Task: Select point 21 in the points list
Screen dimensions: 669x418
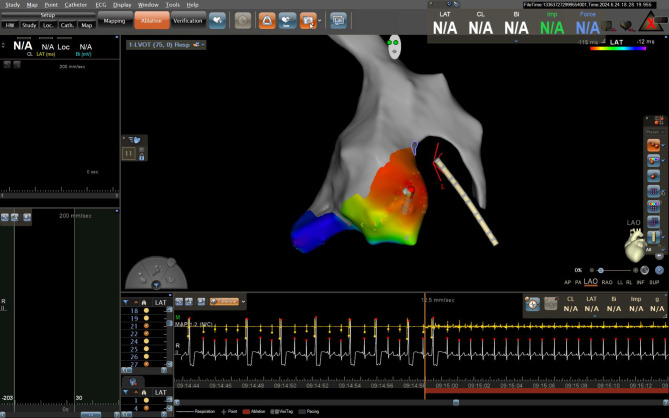Action: pos(134,327)
